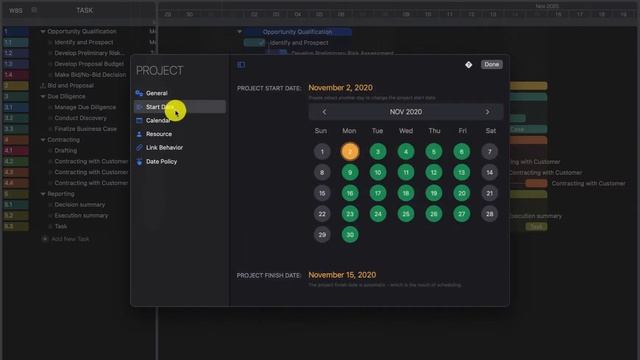Collapse the Opportunity Qualification task group
Image resolution: width=640 pixels, height=360 pixels.
[x=42, y=31]
